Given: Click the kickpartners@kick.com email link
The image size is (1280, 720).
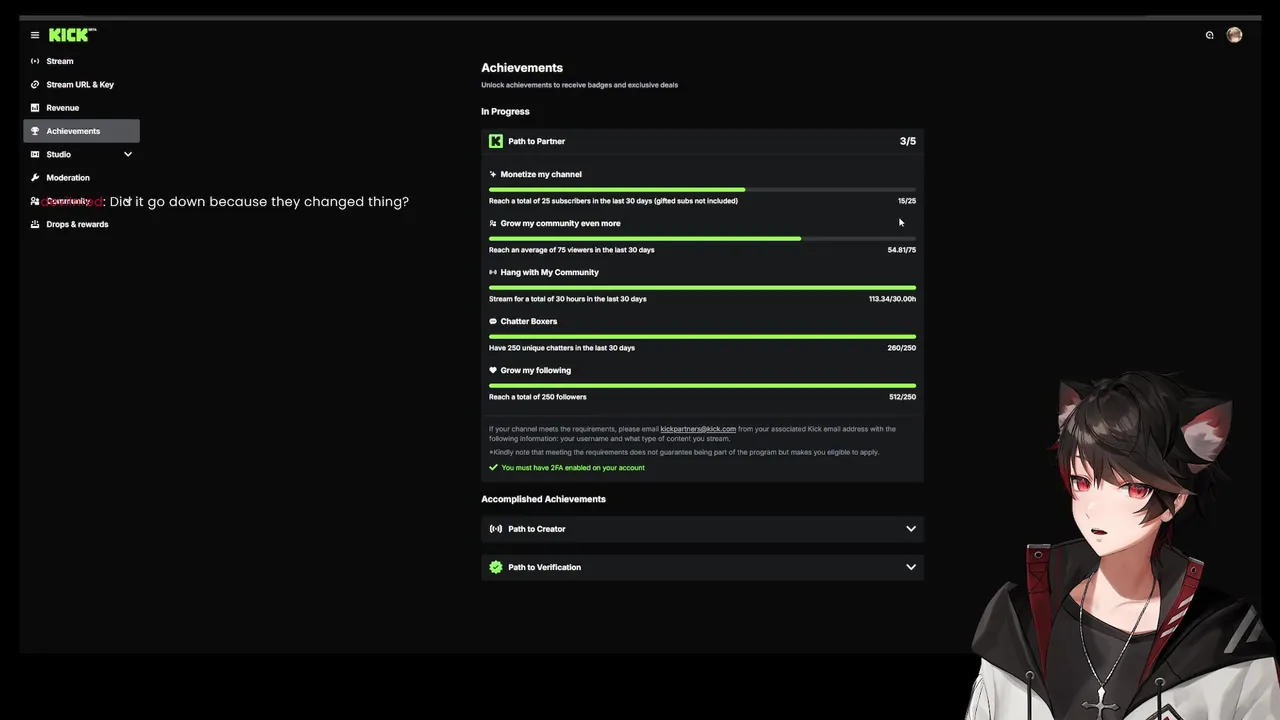Looking at the screenshot, I should pyautogui.click(x=698, y=429).
